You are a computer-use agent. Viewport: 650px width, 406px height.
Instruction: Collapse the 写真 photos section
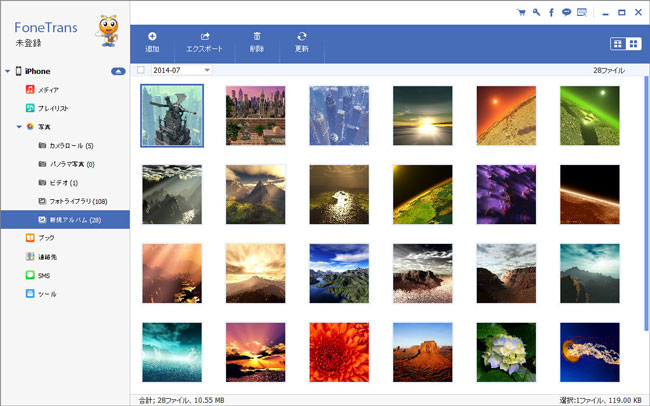click(19, 127)
